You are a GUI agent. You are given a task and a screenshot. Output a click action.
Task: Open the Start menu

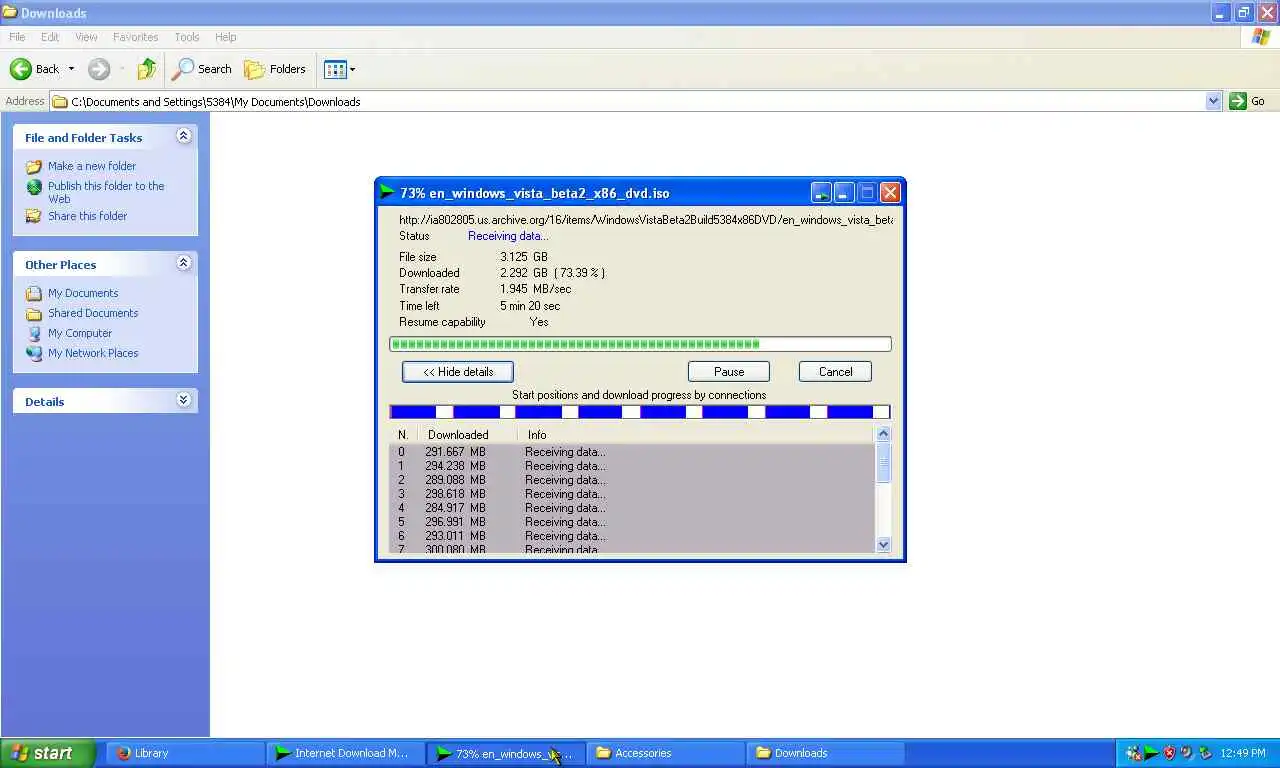pos(47,753)
